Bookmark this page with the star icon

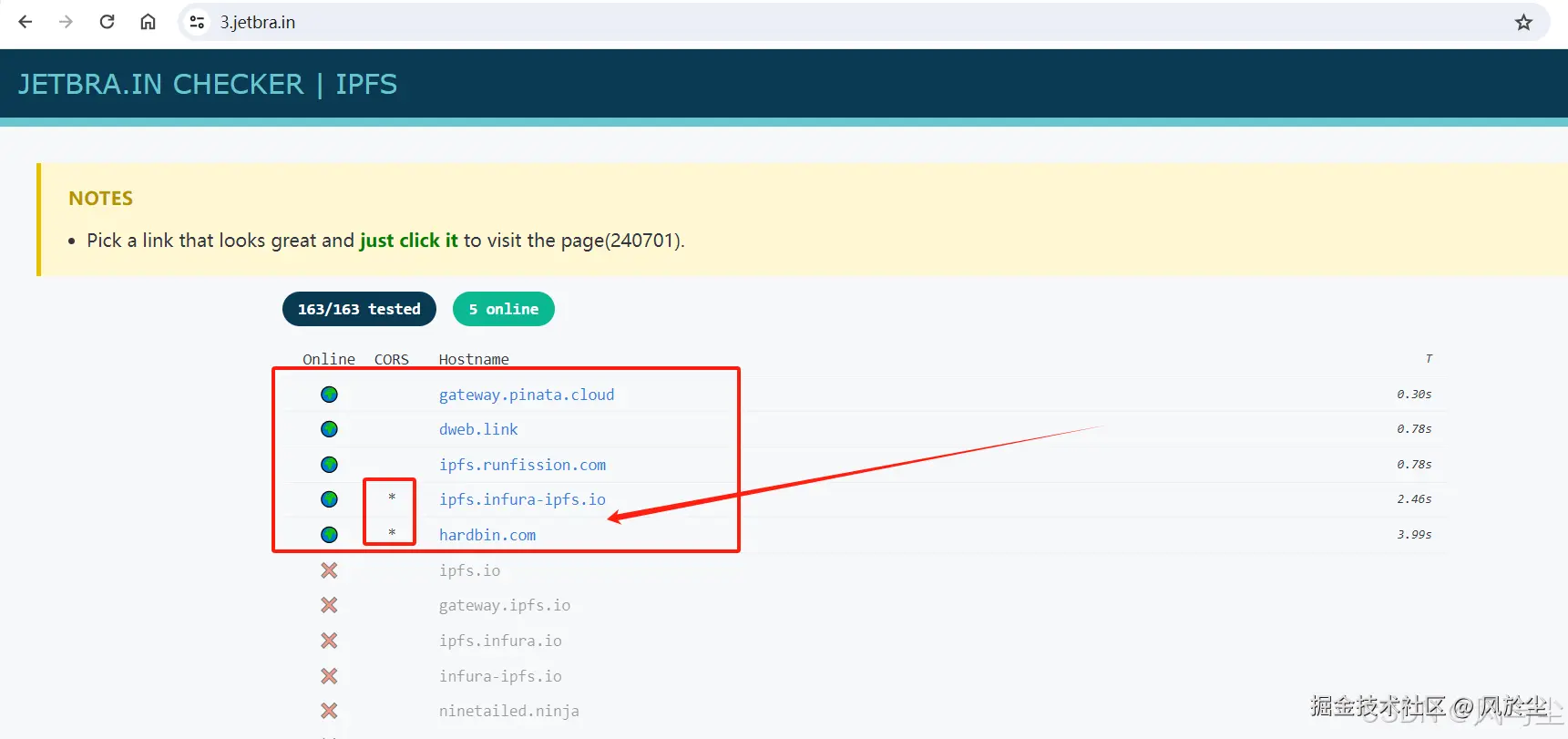click(x=1523, y=22)
